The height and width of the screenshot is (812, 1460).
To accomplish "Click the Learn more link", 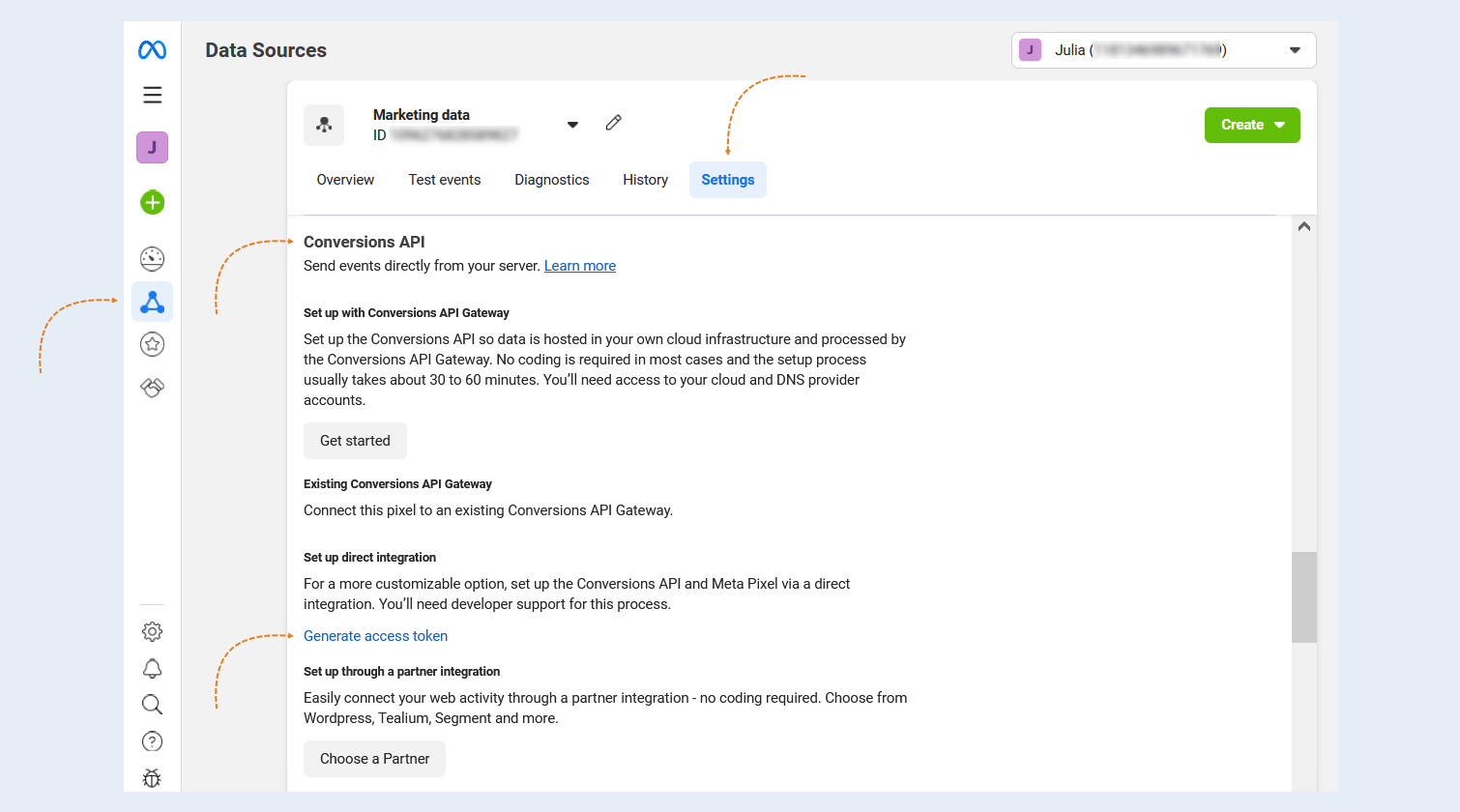I will (x=580, y=266).
